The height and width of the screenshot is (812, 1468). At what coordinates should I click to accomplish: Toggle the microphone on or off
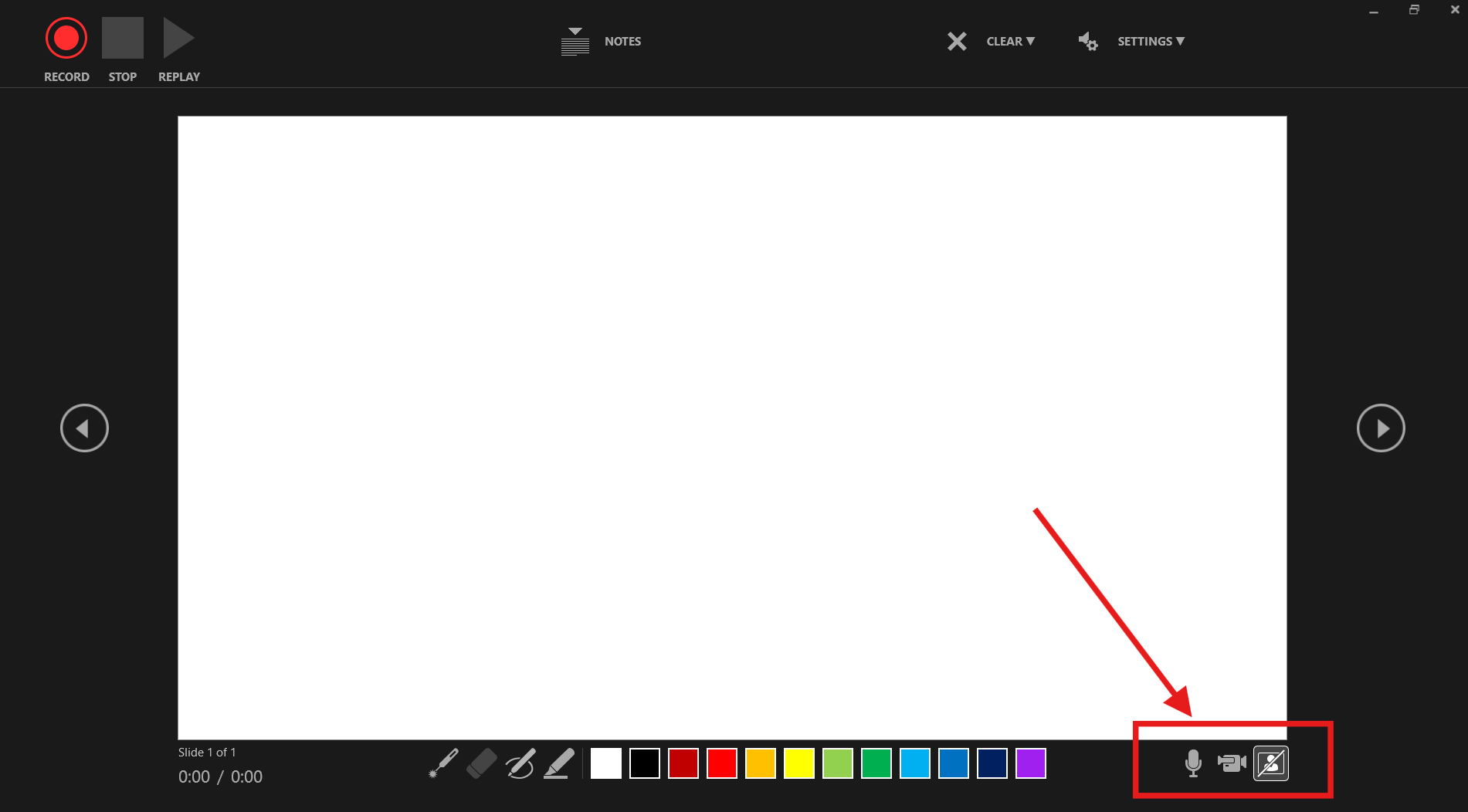click(x=1192, y=763)
